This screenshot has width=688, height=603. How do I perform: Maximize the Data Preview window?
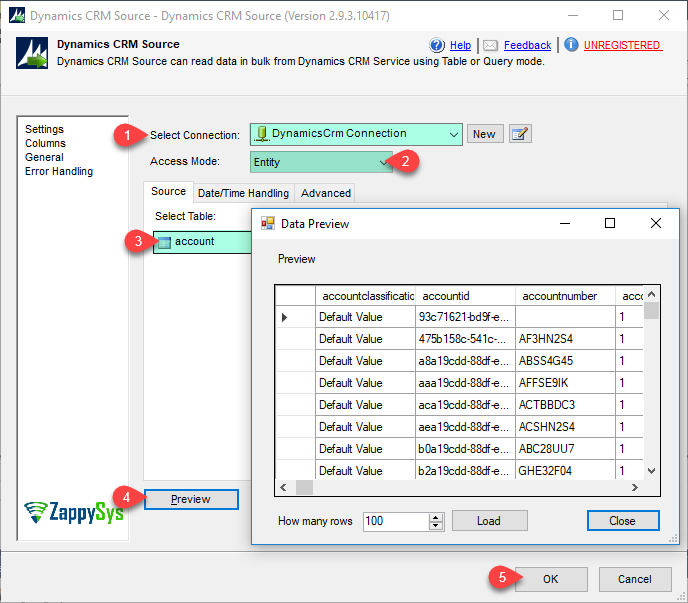(610, 223)
